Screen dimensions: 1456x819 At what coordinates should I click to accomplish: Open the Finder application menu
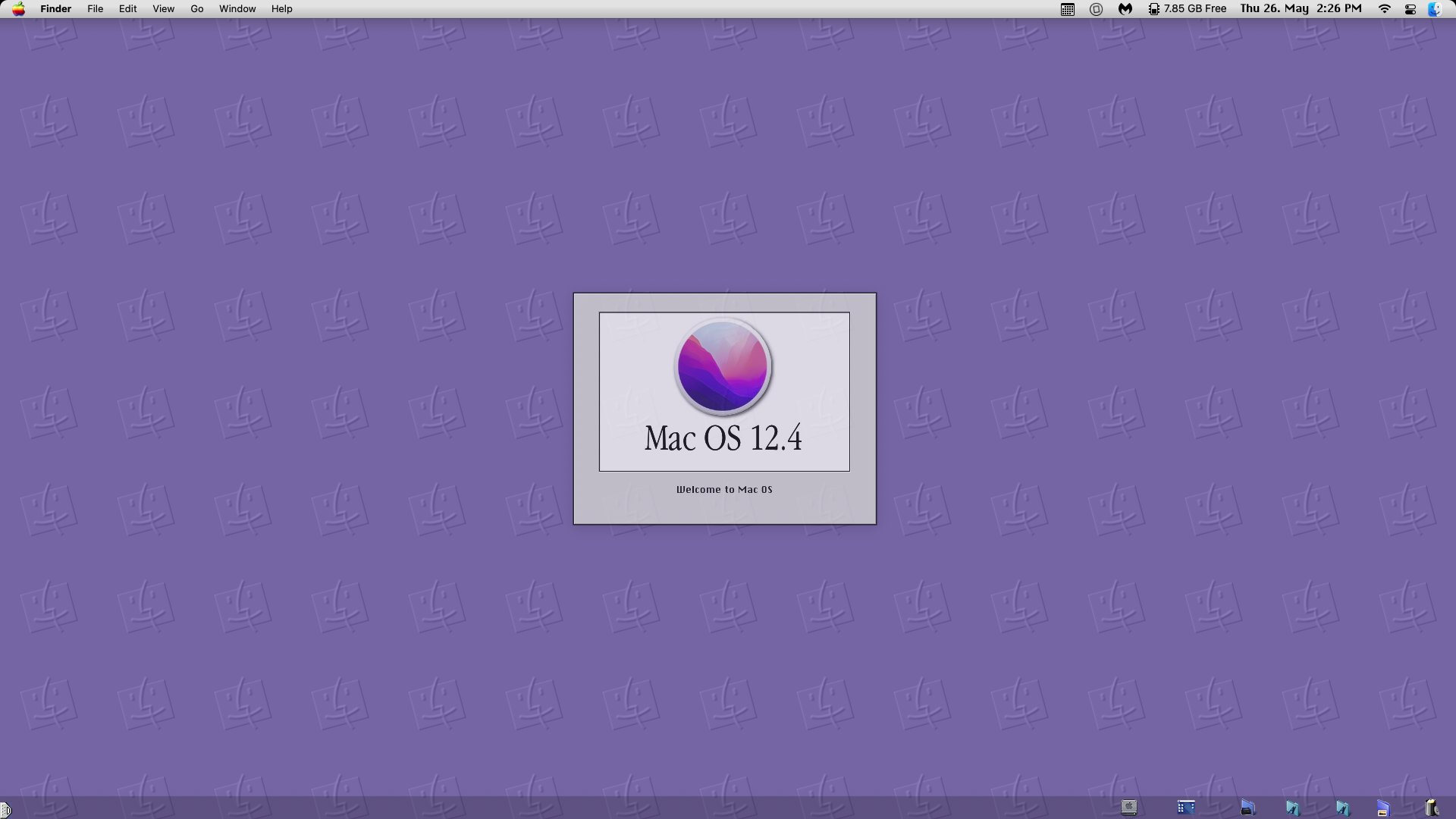click(x=55, y=9)
